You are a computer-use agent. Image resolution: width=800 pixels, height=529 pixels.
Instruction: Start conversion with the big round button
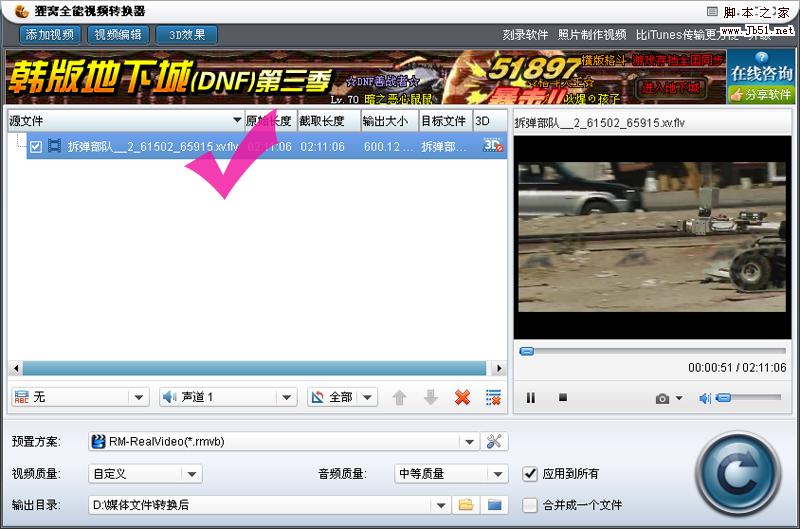point(738,474)
